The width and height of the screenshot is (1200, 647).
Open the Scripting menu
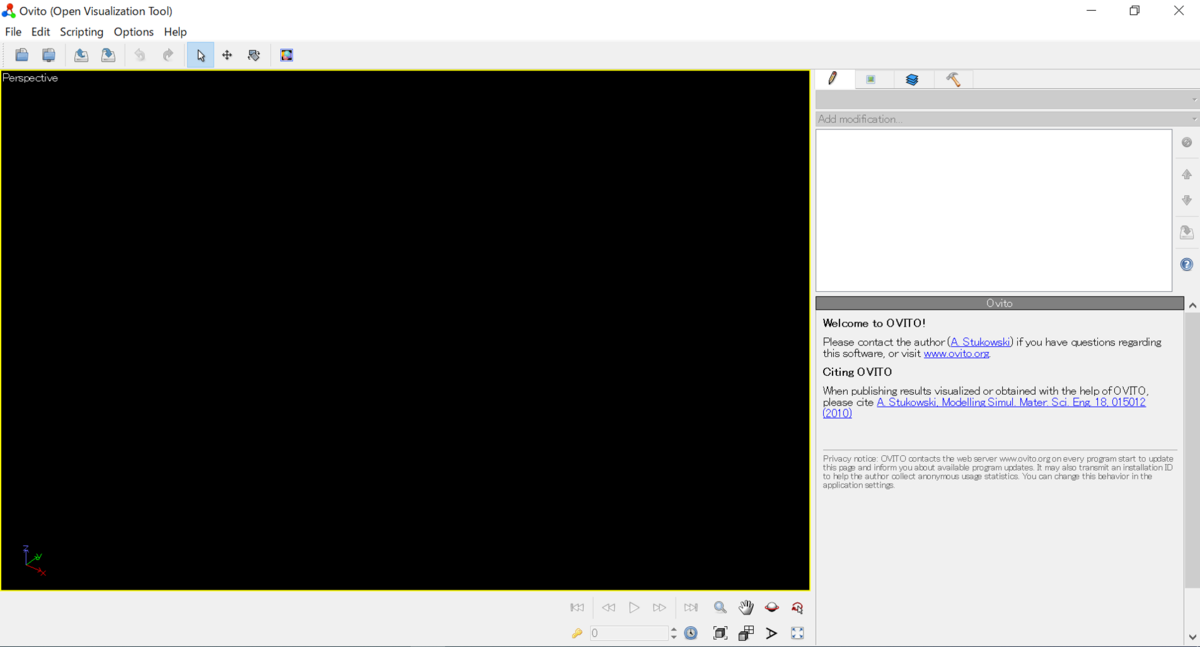pyautogui.click(x=81, y=32)
